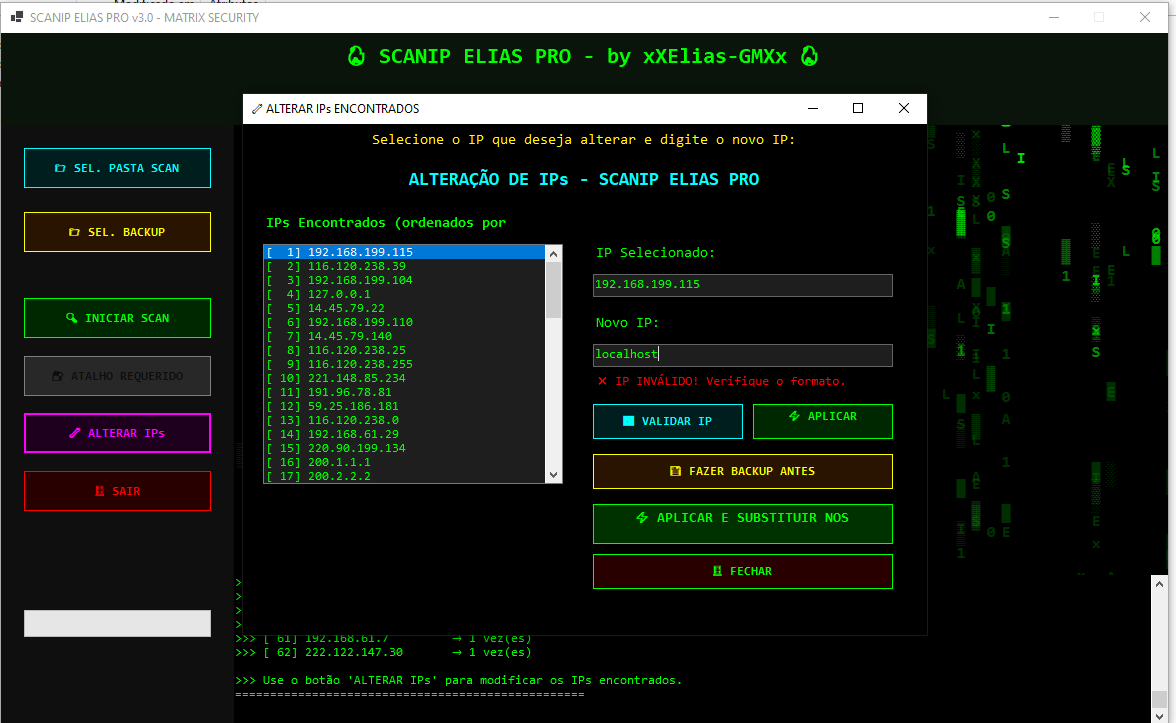Click magnifier icon on INICIAR SCAN
Screen dimensions: 1176x723
pos(71,318)
